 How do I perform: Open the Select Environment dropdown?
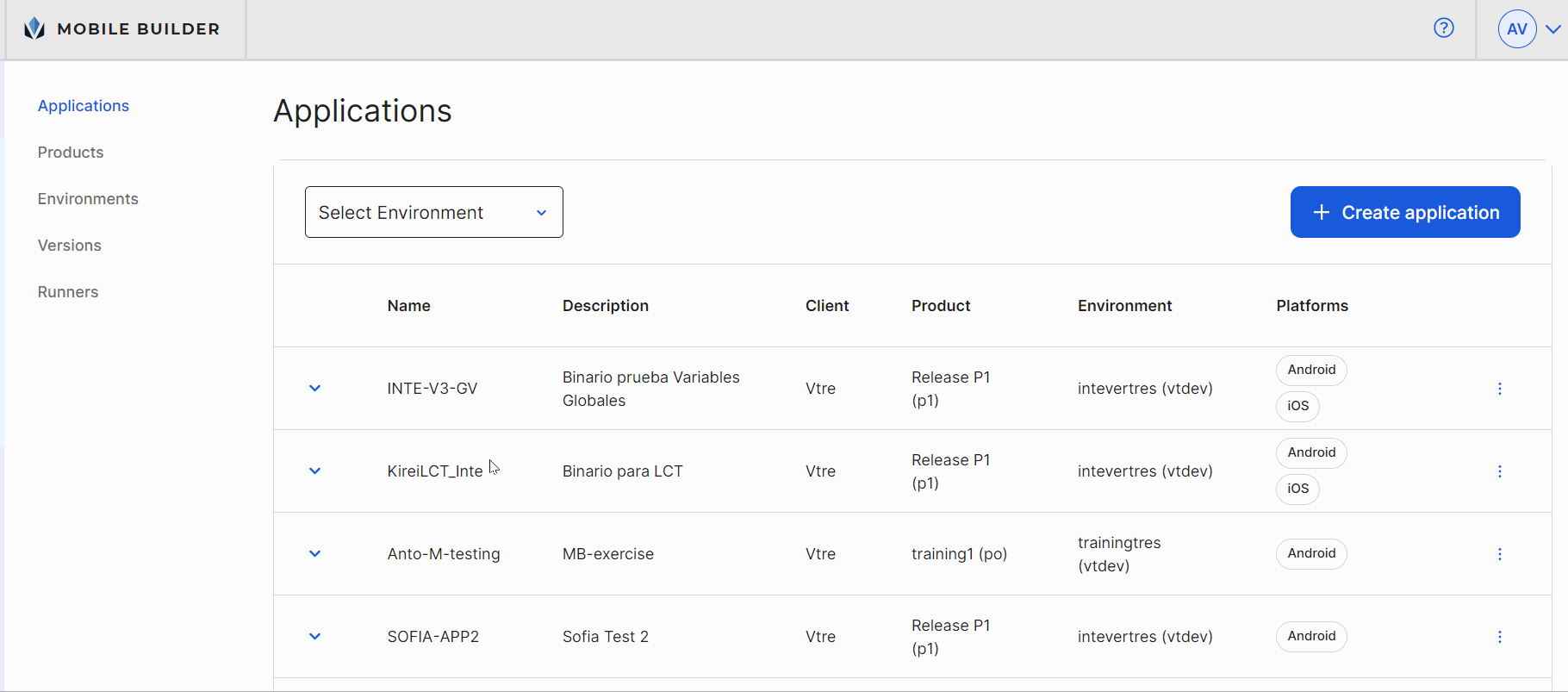tap(433, 212)
